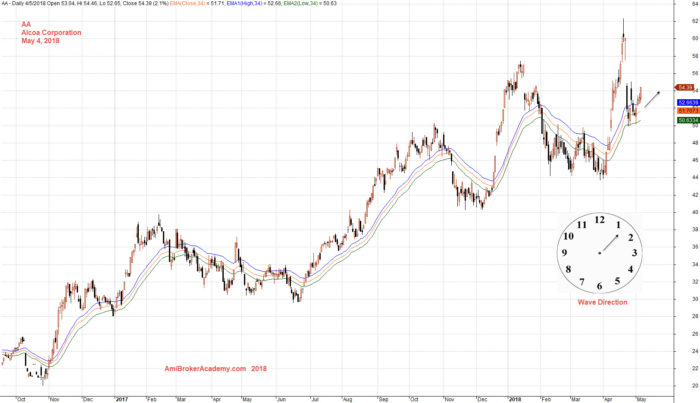Click the 34 price axis label
This screenshot has height=403, width=700.
[696, 264]
